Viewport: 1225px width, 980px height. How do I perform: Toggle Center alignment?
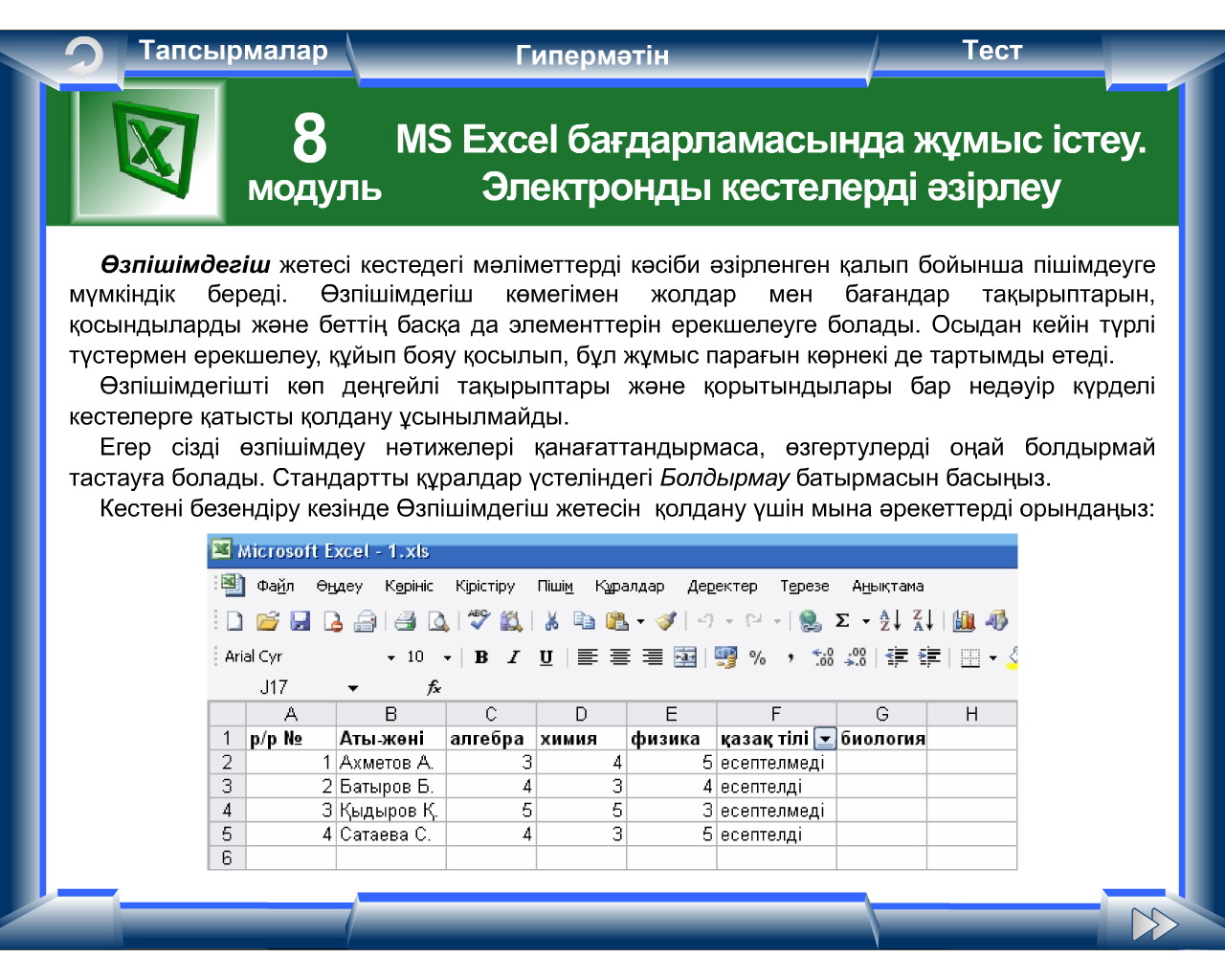pyautogui.click(x=620, y=657)
